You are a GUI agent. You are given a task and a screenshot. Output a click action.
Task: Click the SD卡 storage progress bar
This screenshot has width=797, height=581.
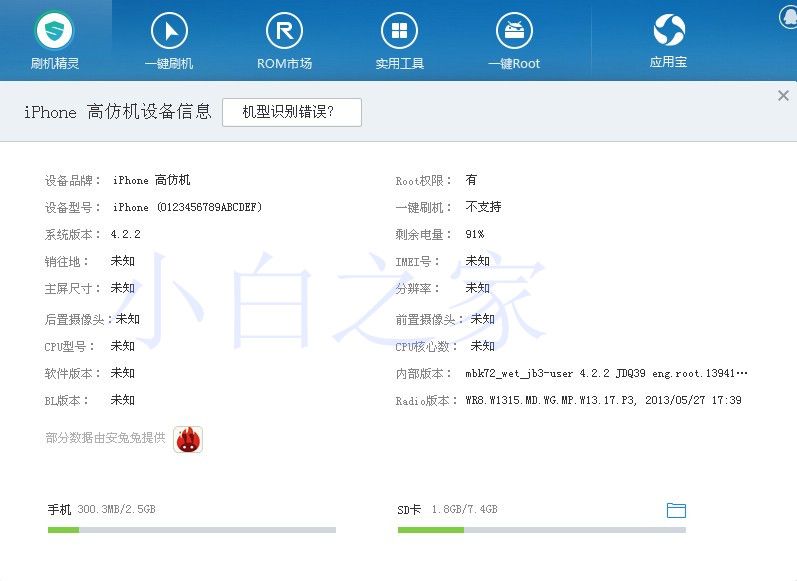pyautogui.click(x=542, y=530)
